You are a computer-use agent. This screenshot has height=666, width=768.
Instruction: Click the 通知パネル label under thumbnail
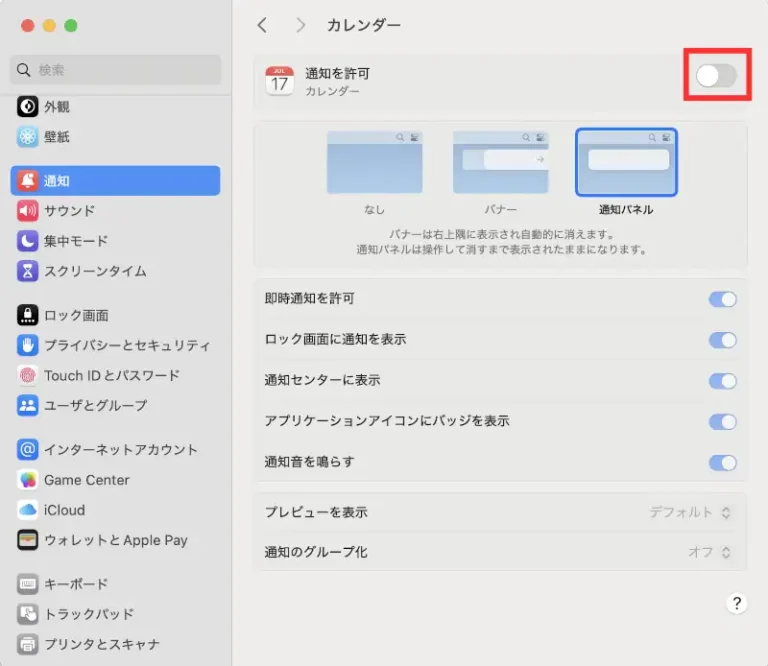point(626,210)
